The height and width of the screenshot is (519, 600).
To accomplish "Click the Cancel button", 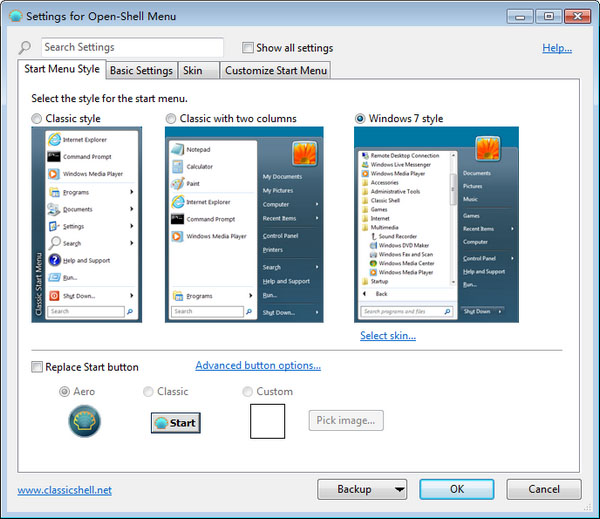I will point(544,490).
